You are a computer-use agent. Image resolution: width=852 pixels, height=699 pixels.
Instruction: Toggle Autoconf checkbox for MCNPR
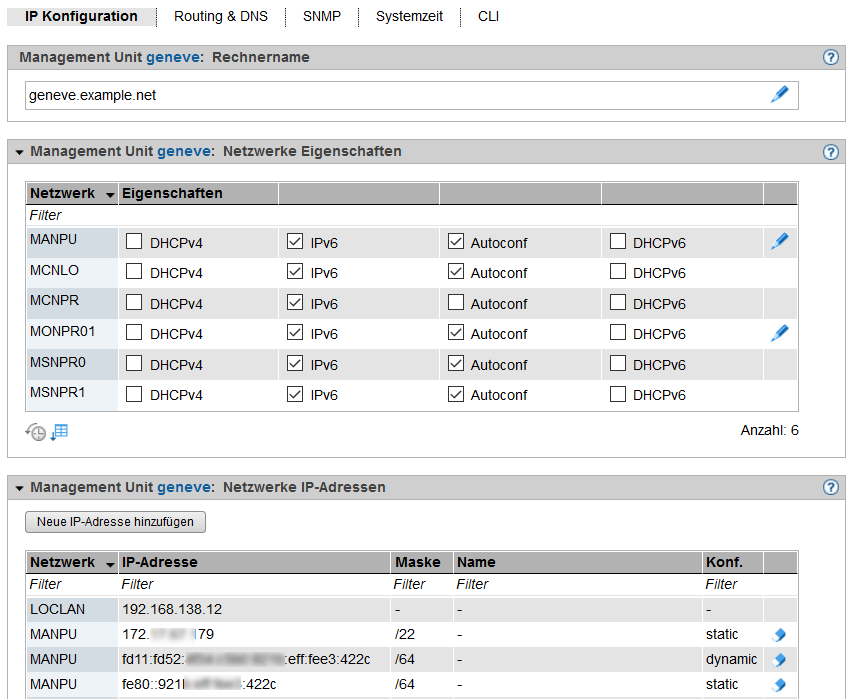456,303
